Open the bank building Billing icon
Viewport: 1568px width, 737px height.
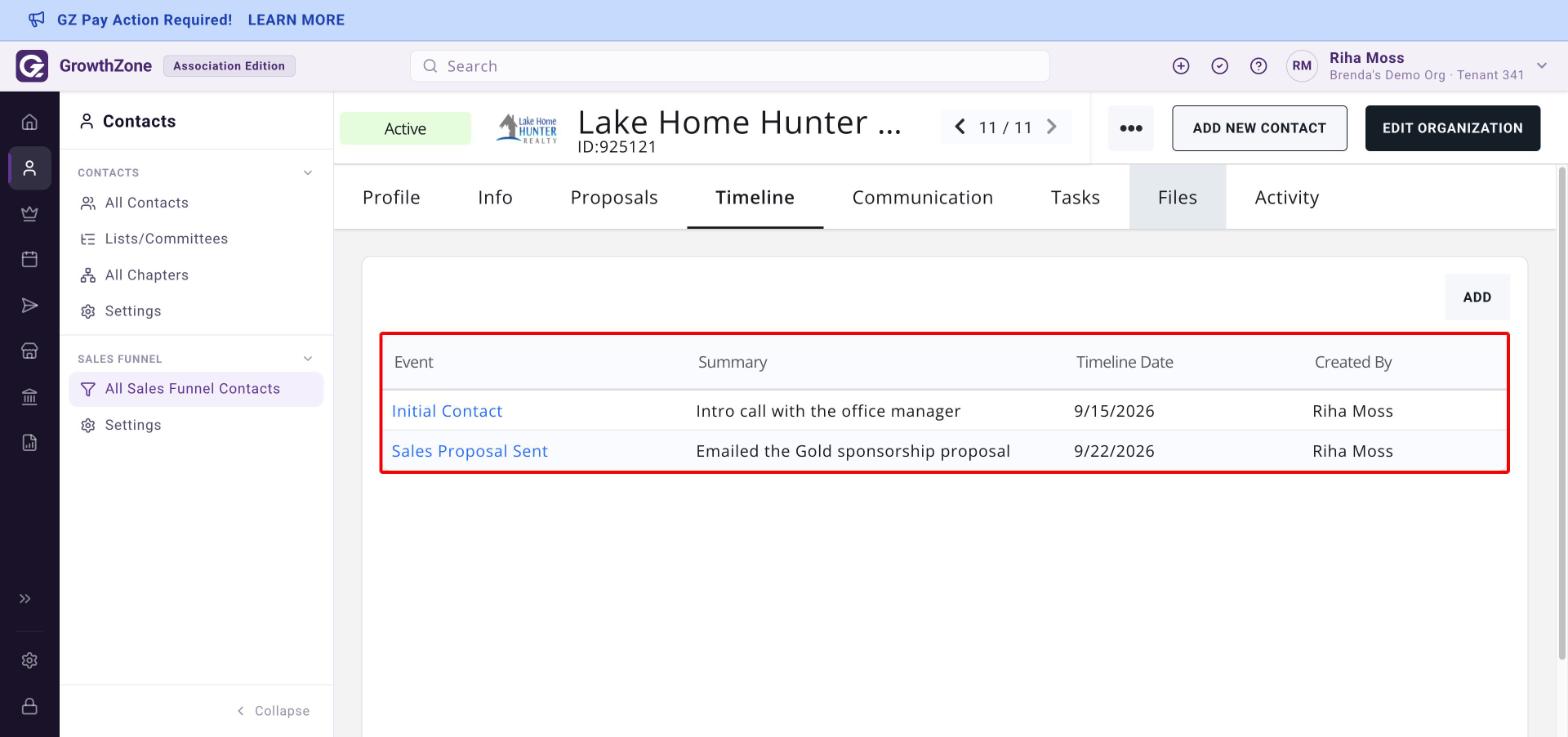point(29,397)
